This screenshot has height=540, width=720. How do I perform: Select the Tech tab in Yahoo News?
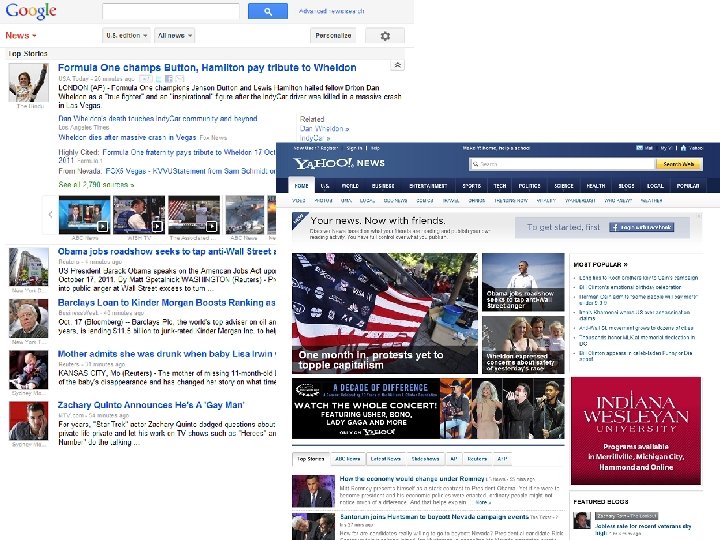(500, 186)
